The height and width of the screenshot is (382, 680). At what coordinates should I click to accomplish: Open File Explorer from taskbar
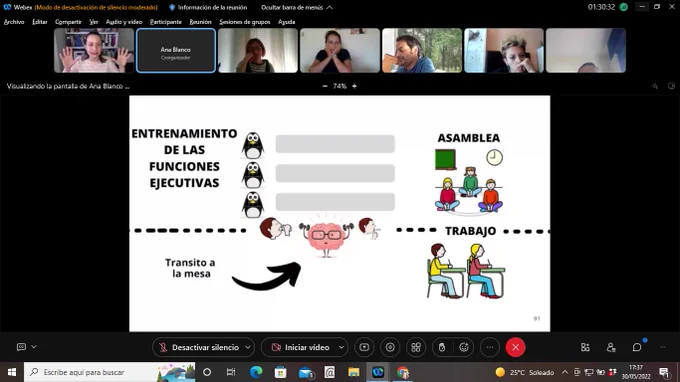pos(354,372)
